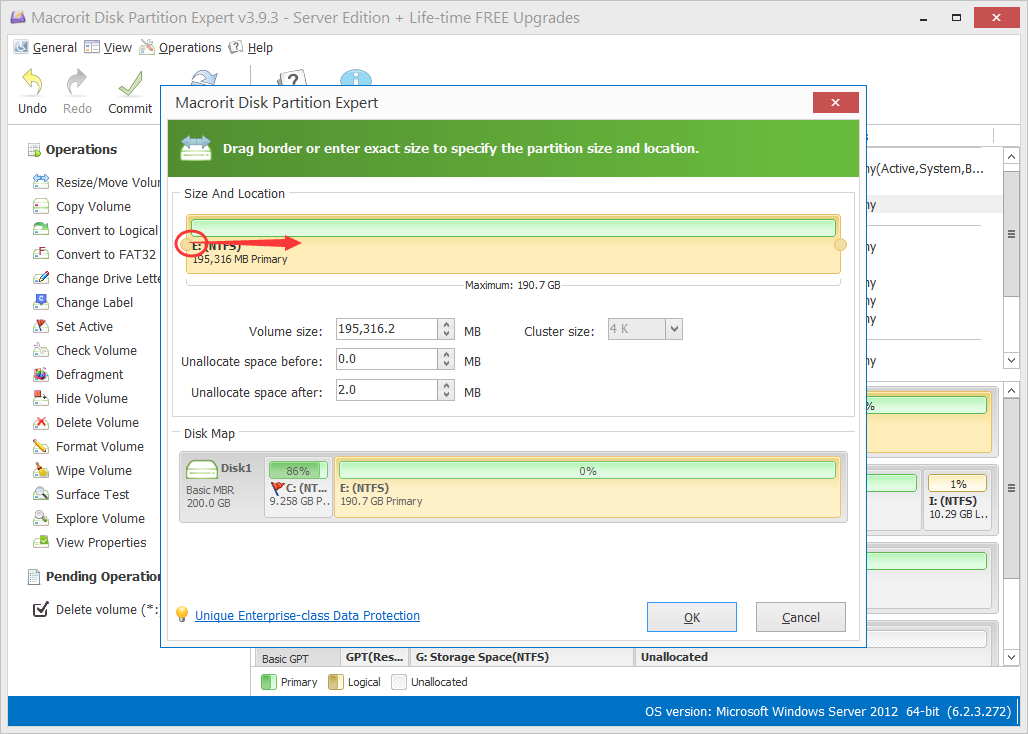Select the Format Volume icon
1028x734 pixels.
[41, 446]
